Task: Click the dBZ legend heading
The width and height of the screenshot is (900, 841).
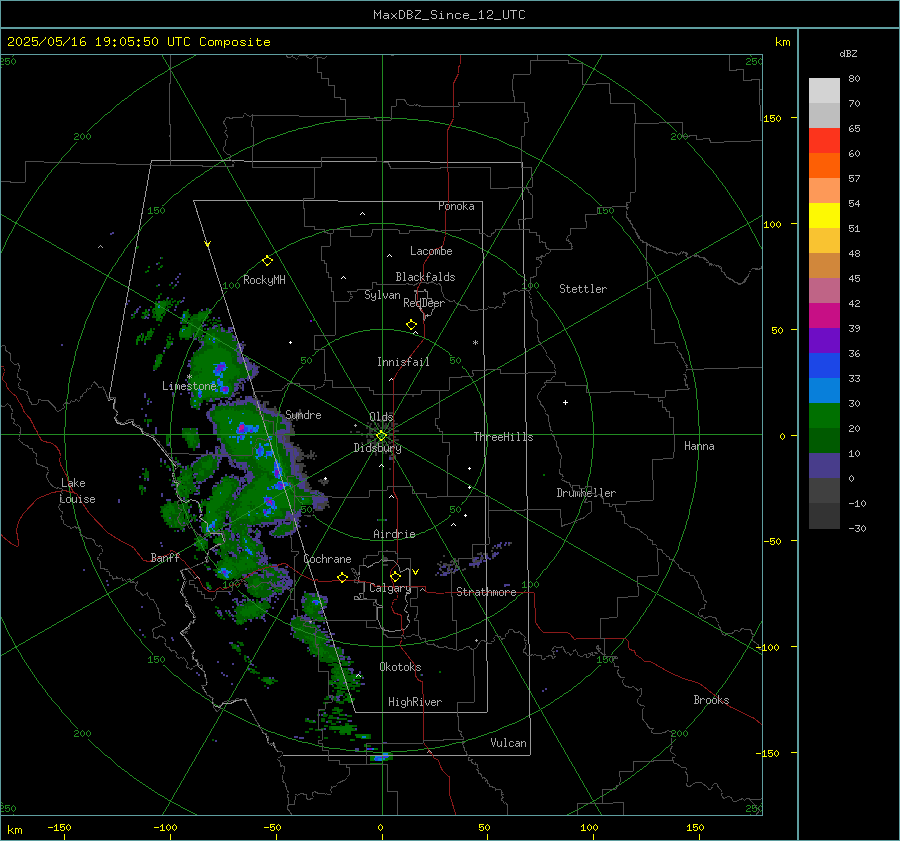Action: pyautogui.click(x=848, y=54)
